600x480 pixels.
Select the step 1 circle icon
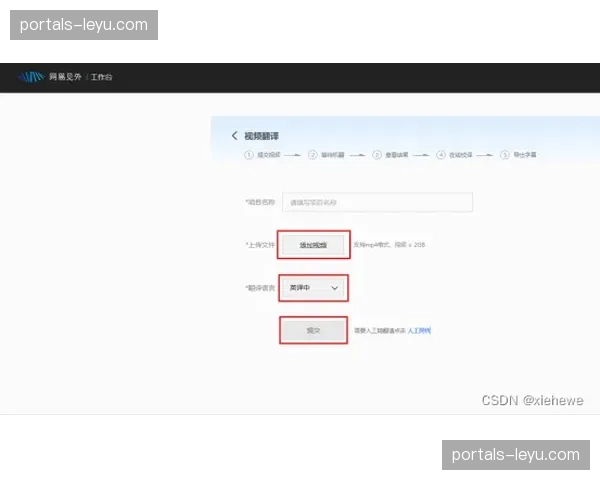248,155
